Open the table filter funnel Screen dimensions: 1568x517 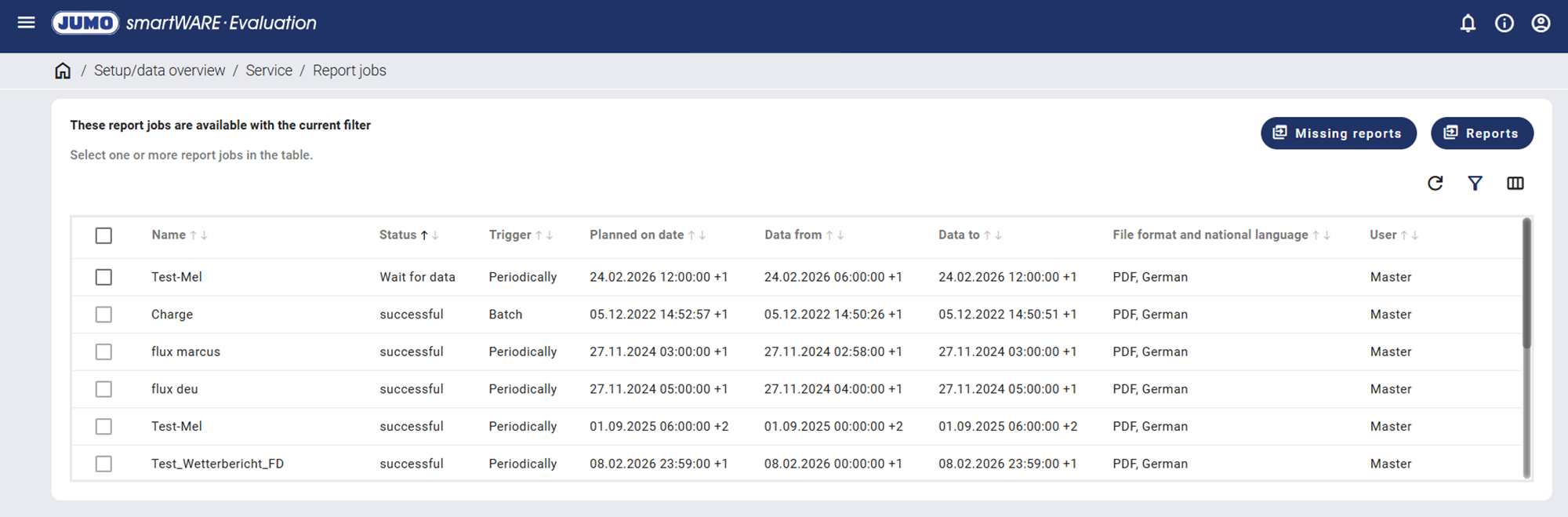pos(1475,184)
